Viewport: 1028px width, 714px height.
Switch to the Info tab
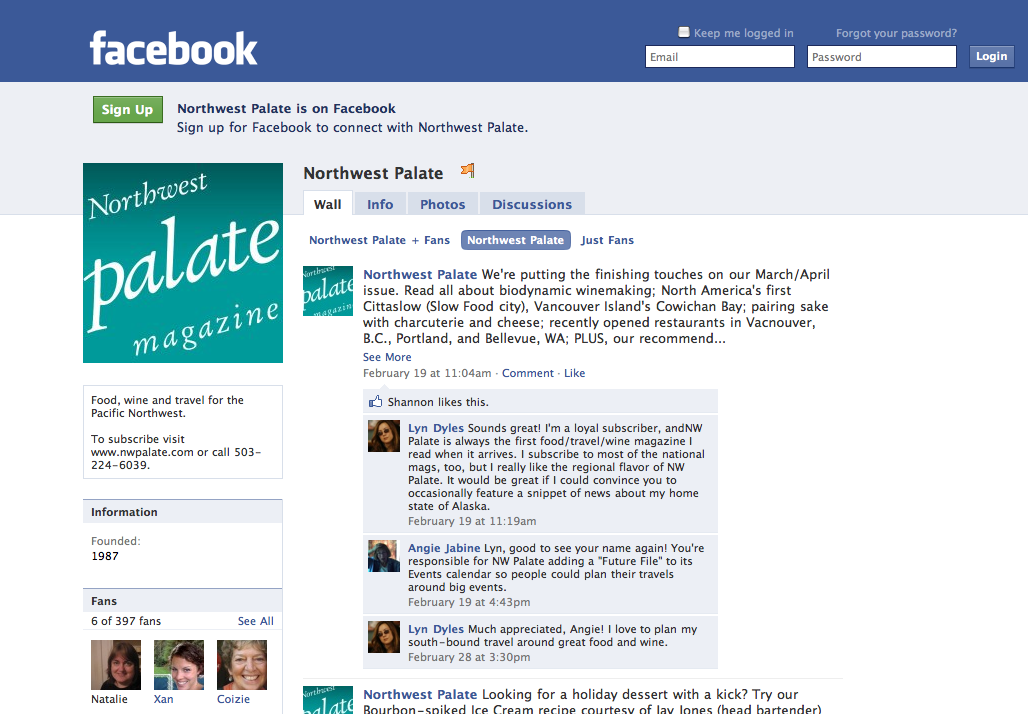coord(380,204)
